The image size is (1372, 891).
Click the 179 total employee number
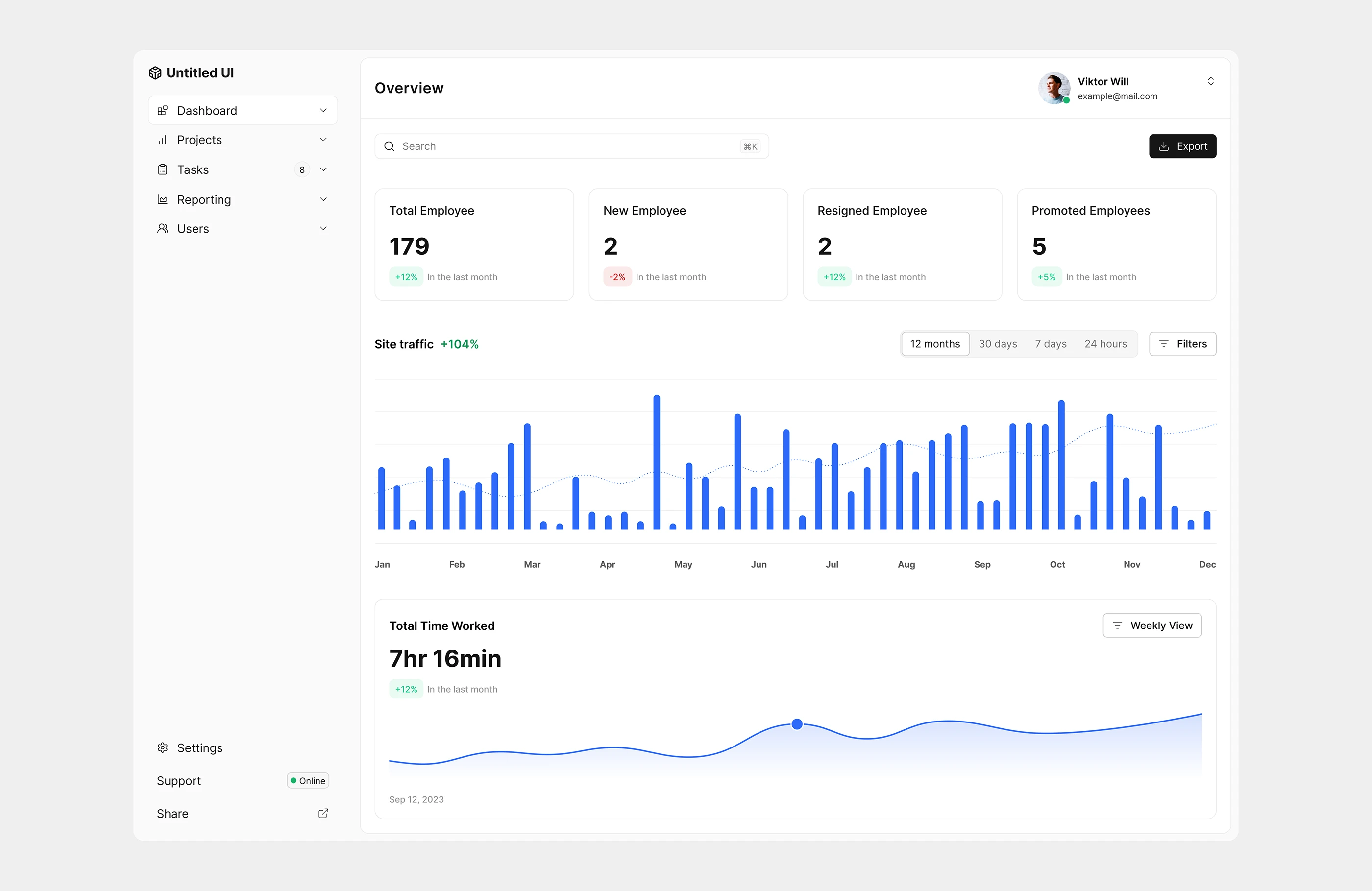[x=409, y=247]
